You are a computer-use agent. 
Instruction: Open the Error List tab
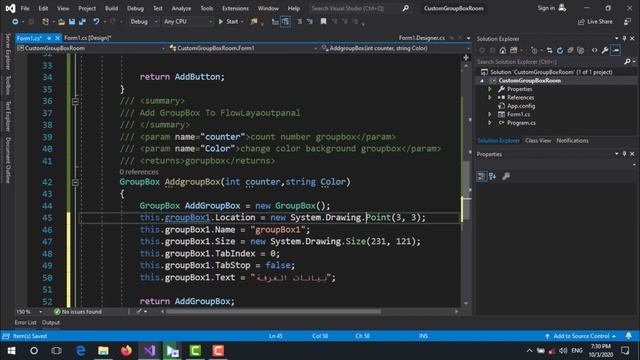pyautogui.click(x=25, y=322)
